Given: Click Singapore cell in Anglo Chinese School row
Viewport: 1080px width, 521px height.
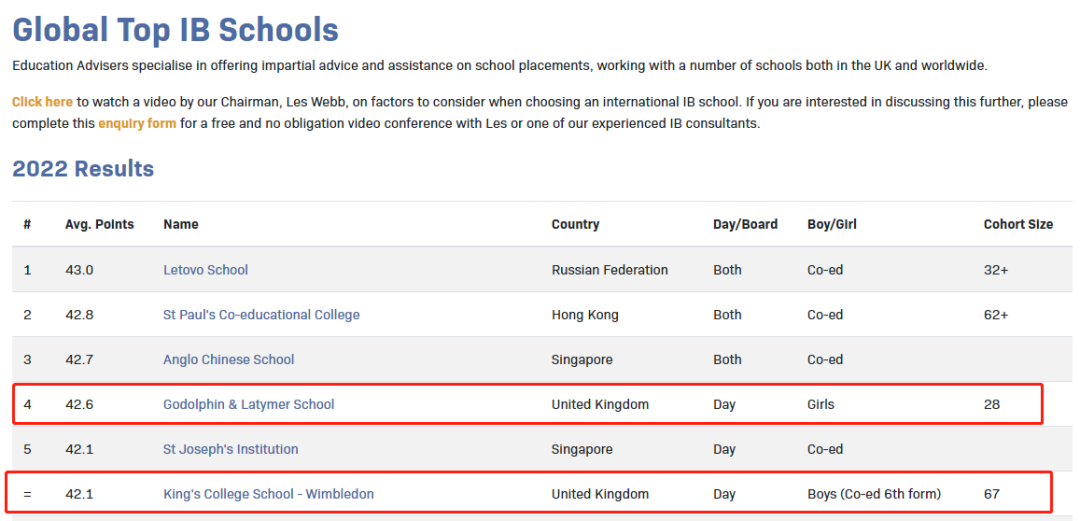Looking at the screenshot, I should tap(582, 359).
